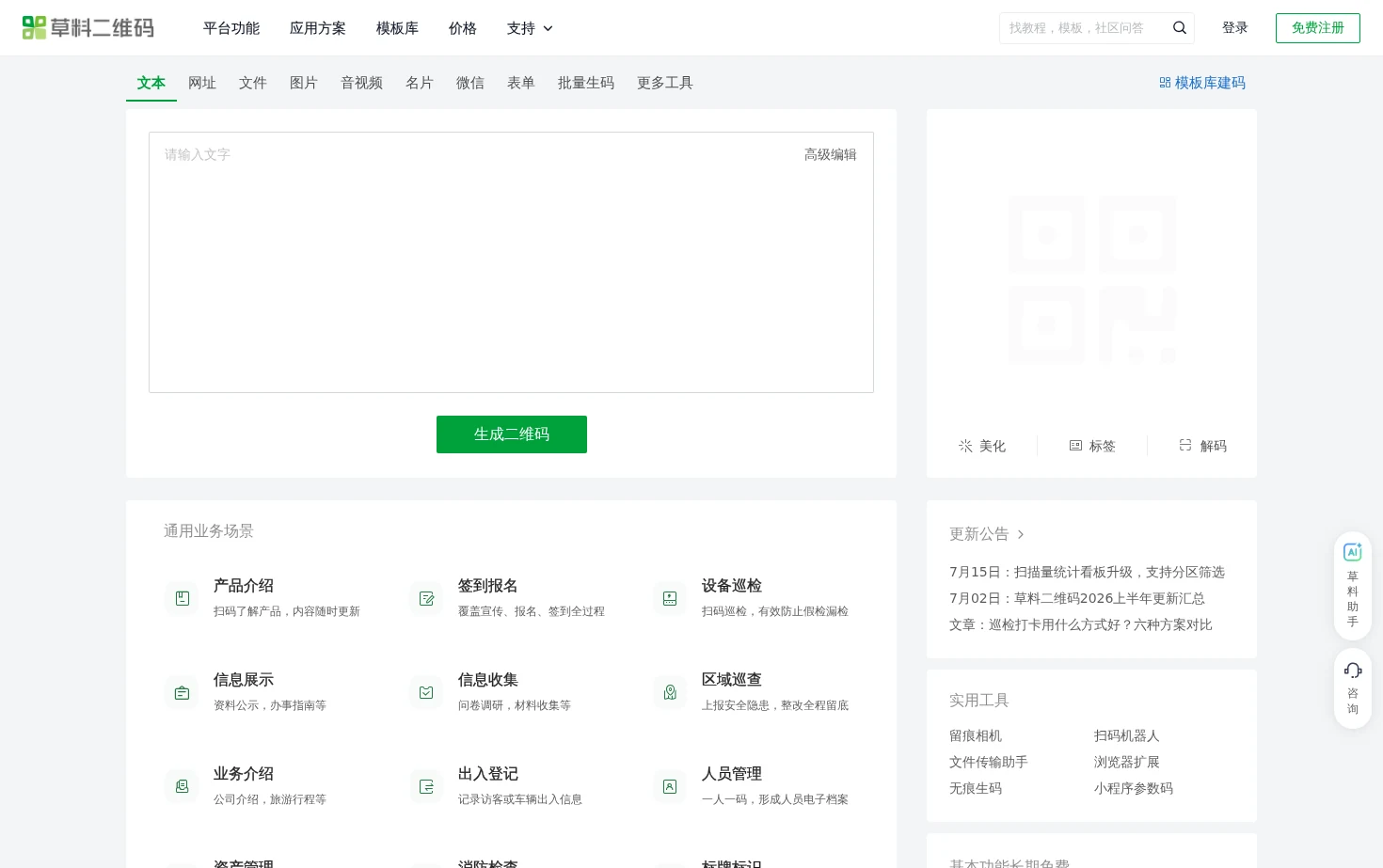Click the 生成二维码 button
Screen dimensions: 1383x868
coord(512,434)
